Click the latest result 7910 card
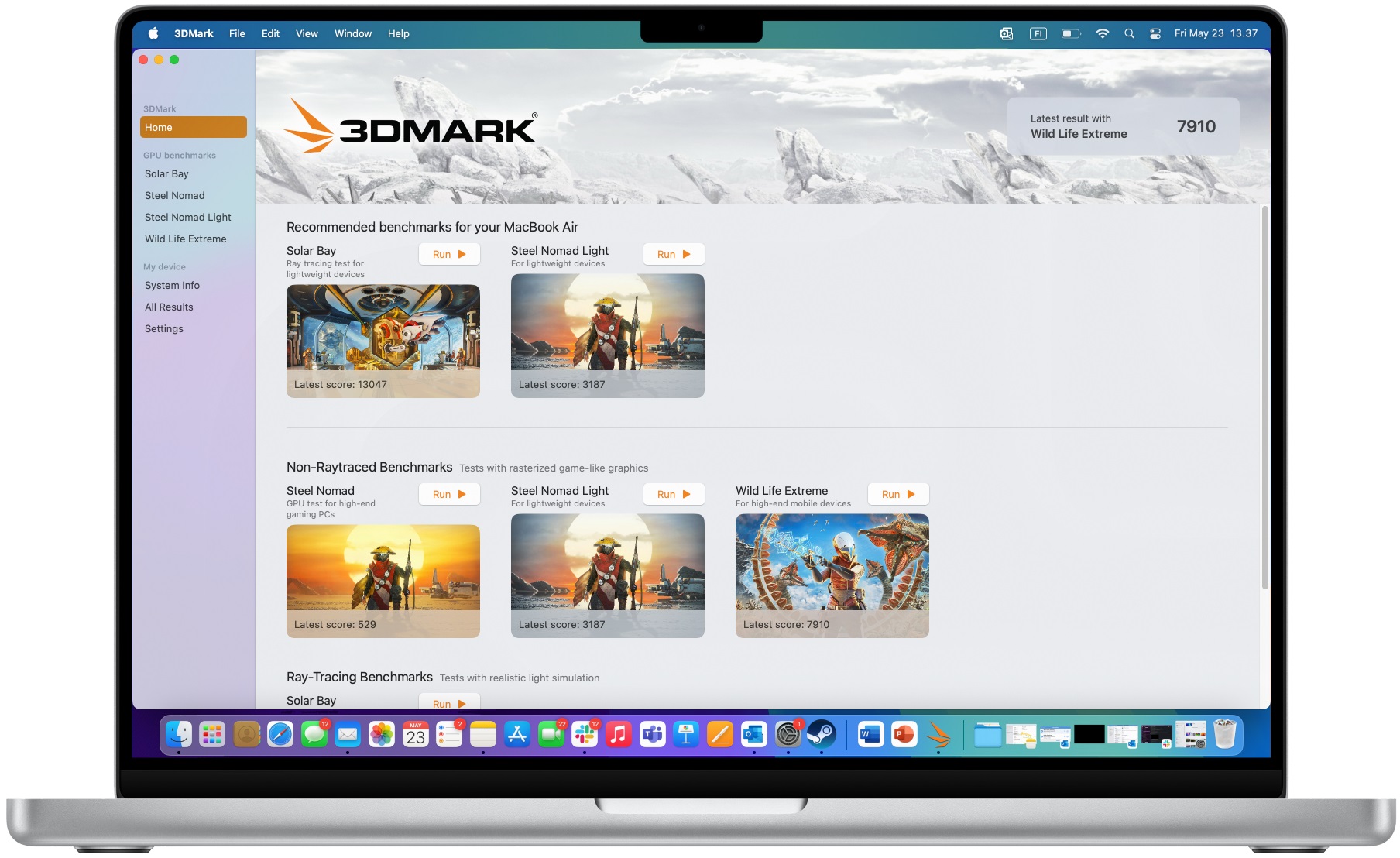The height and width of the screenshot is (858, 1400). coord(1123,126)
